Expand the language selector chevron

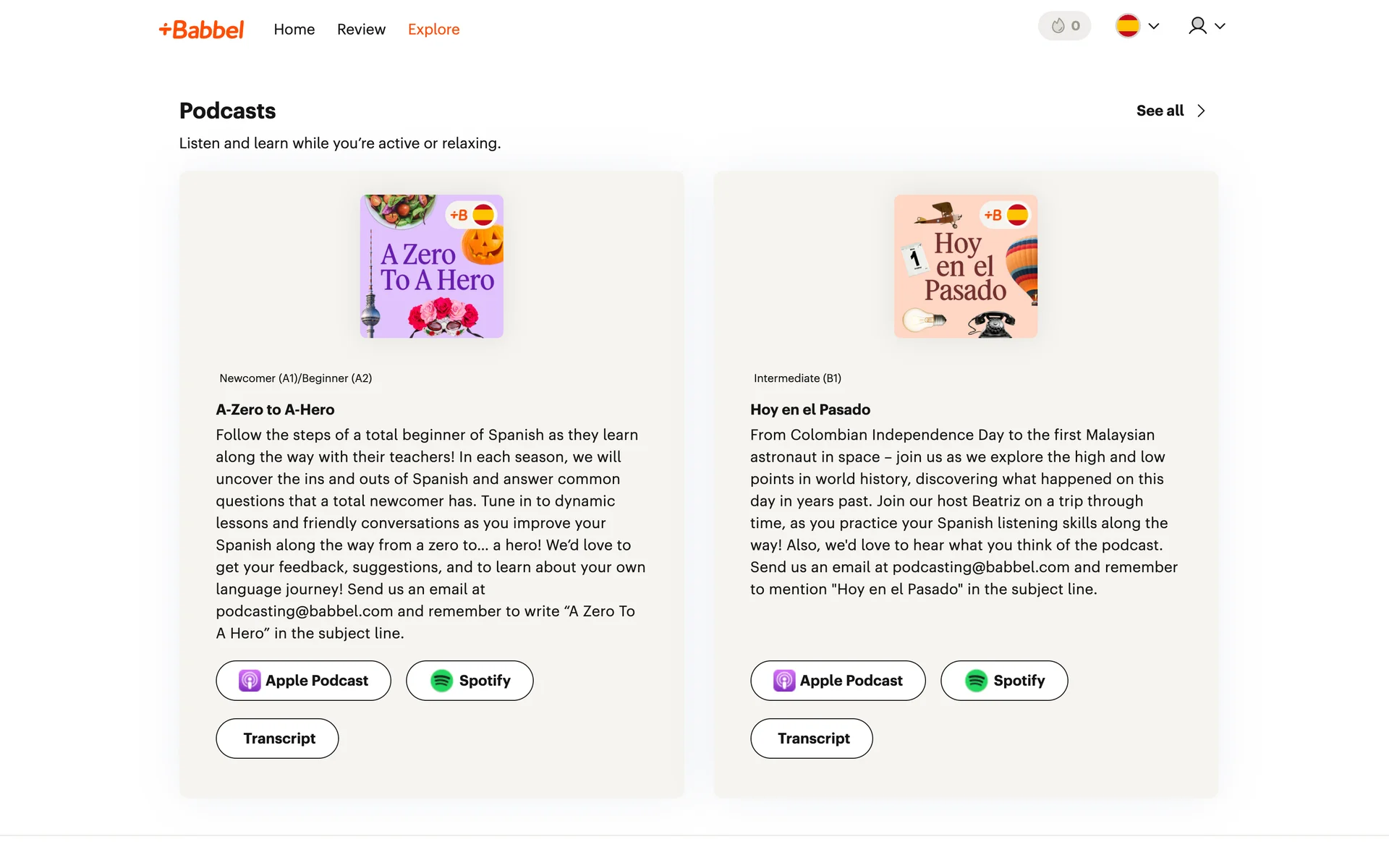[1154, 26]
